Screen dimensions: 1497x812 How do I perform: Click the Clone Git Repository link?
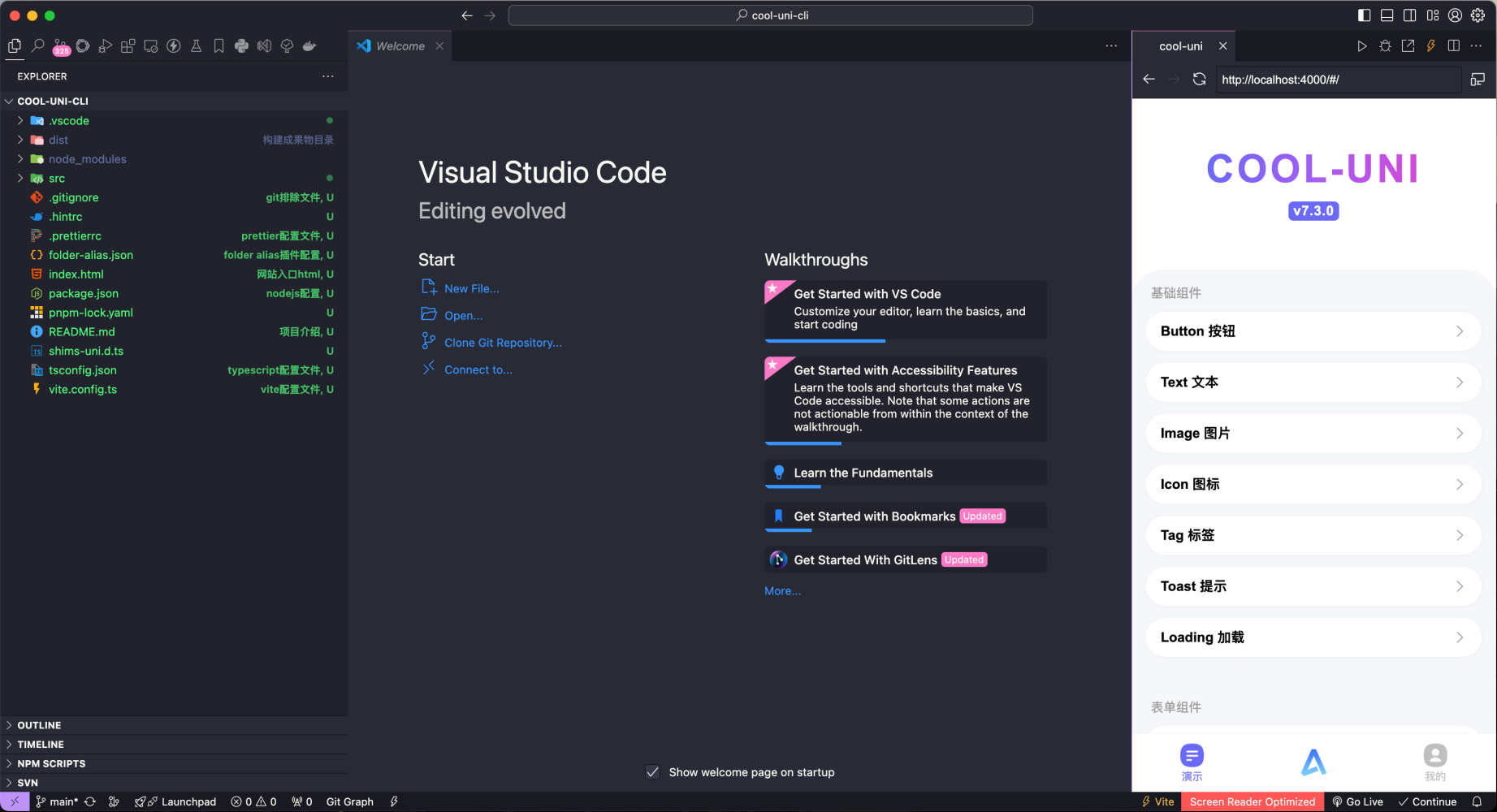pyautogui.click(x=503, y=343)
